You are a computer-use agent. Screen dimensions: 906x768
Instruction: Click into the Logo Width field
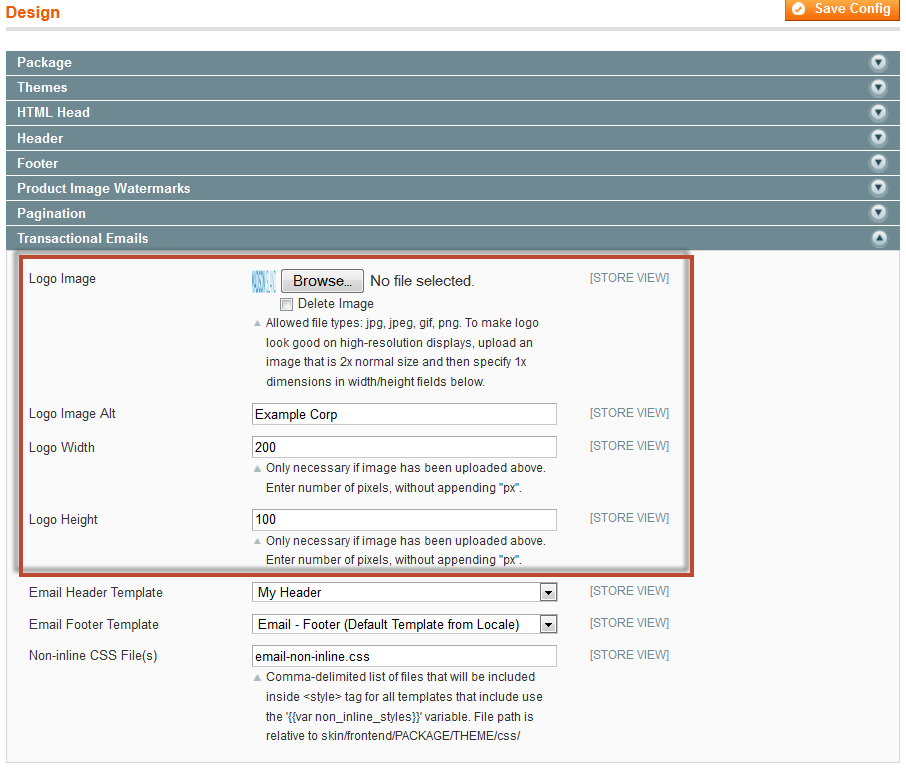tap(404, 447)
